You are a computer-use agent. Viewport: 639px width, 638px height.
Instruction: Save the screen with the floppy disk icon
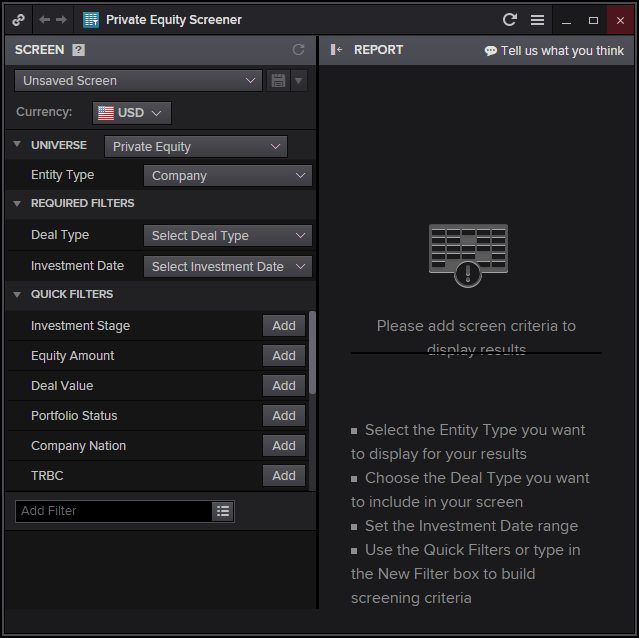[278, 81]
